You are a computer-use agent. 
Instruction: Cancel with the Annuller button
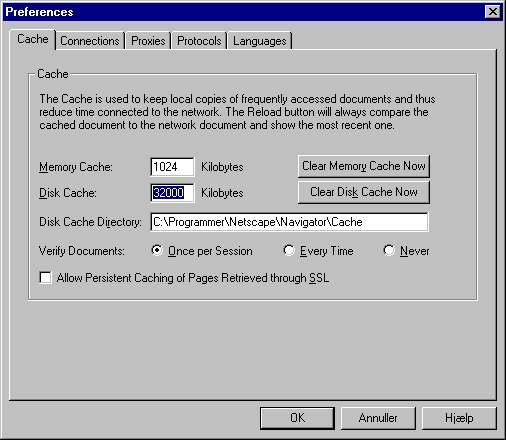[x=378, y=418]
